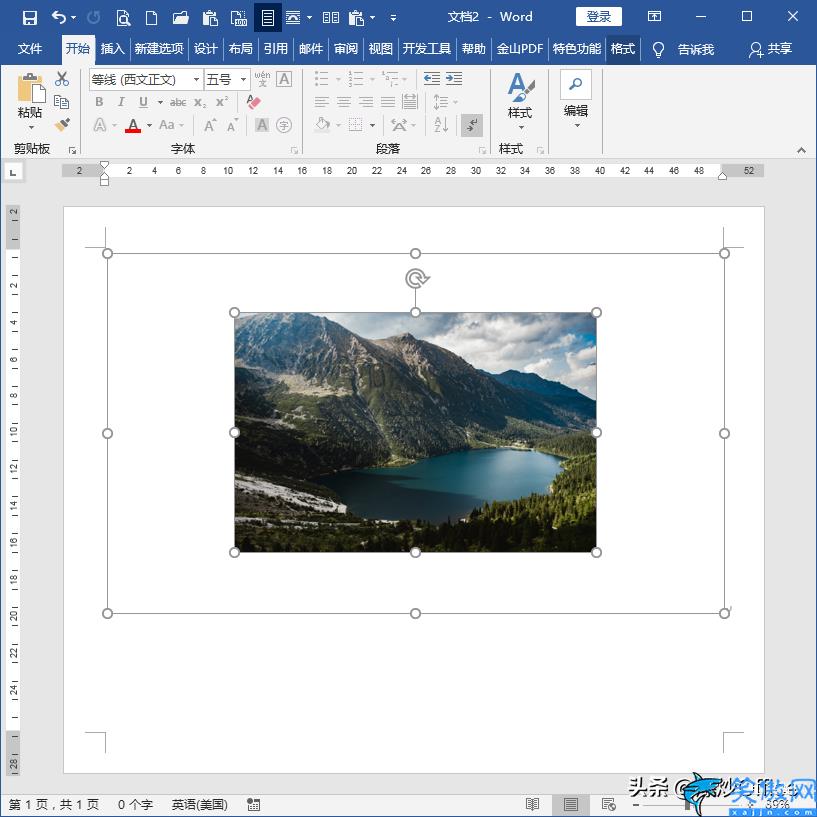Toggle character shading (shaded A)
Image resolution: width=817 pixels, height=817 pixels.
point(262,125)
